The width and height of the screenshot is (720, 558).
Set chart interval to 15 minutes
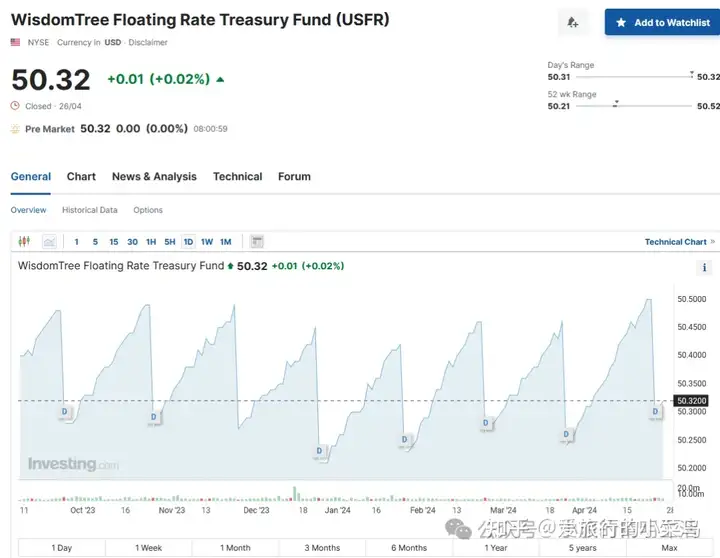(x=113, y=242)
